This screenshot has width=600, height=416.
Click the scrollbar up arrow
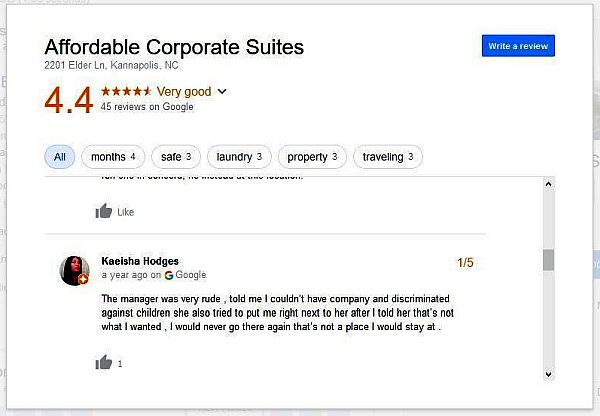point(548,185)
